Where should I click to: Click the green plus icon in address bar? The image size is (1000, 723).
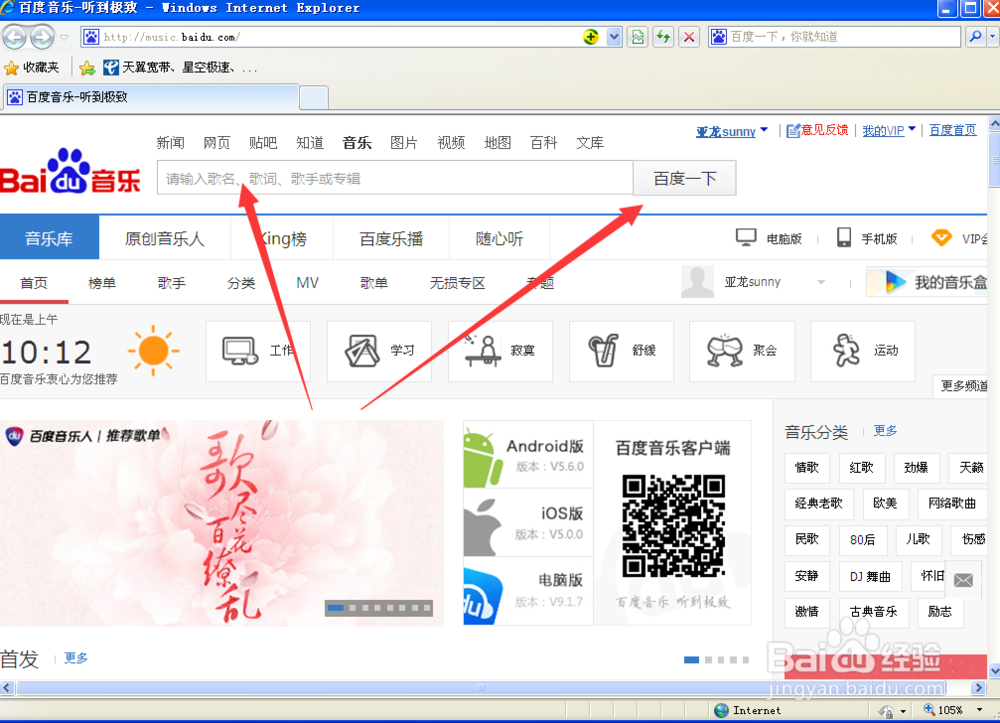click(591, 37)
